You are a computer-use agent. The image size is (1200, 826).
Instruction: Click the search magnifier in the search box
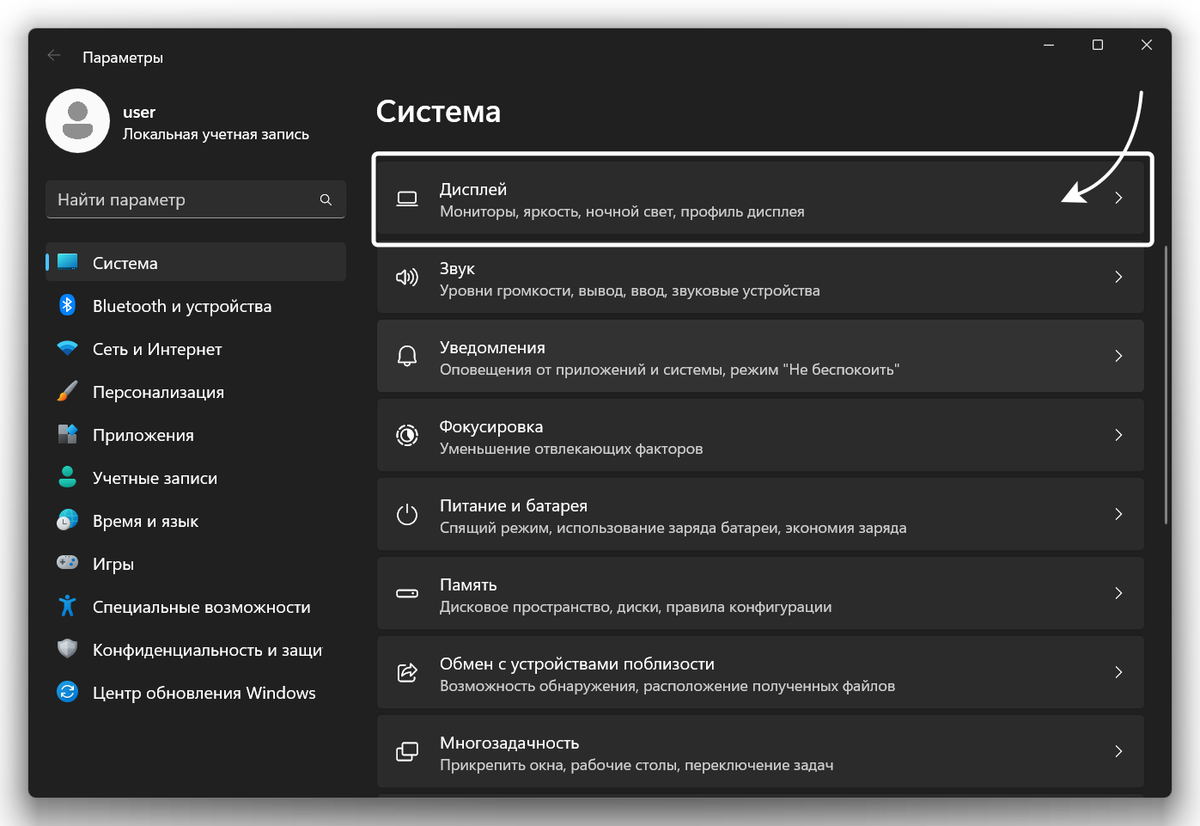tap(326, 199)
